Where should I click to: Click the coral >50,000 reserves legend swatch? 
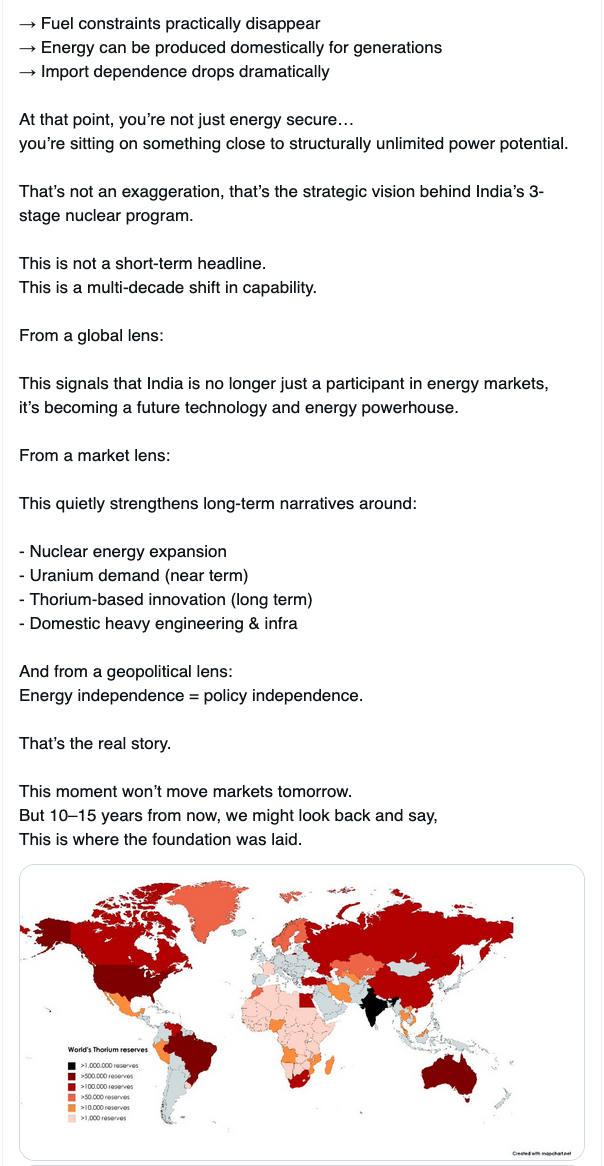coord(72,1097)
